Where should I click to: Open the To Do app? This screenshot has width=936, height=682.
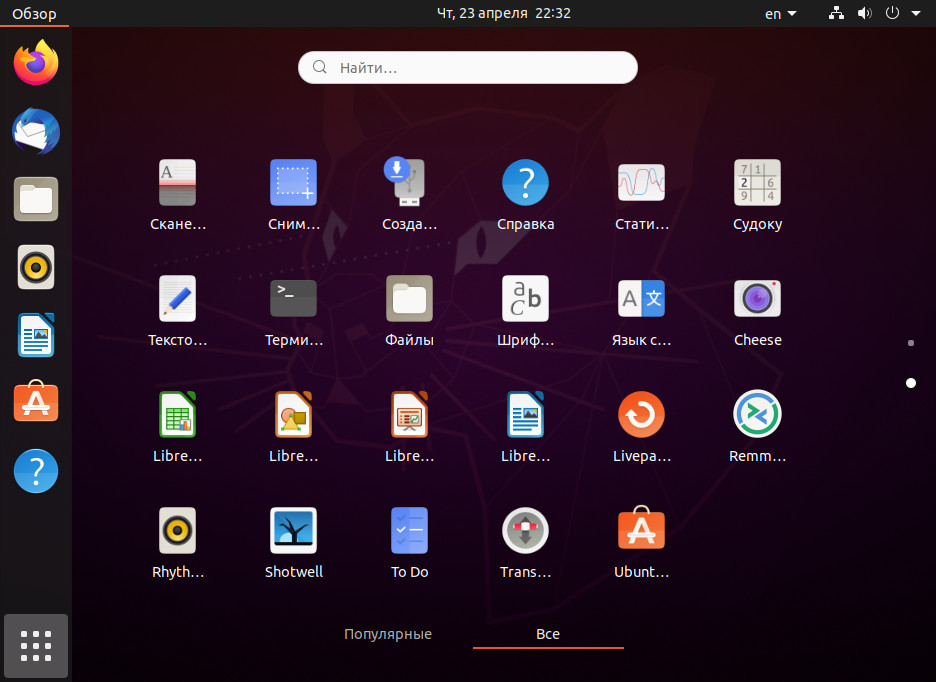pyautogui.click(x=409, y=530)
